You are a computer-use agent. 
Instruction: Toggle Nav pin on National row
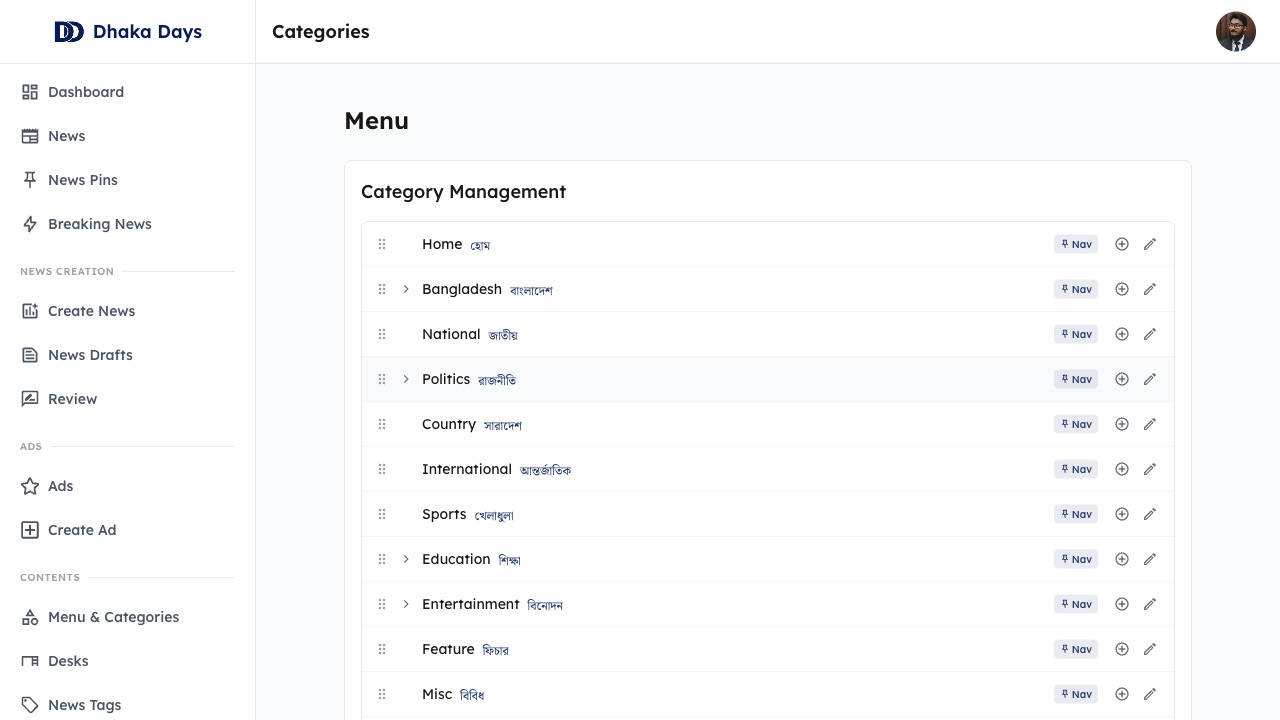point(1076,334)
